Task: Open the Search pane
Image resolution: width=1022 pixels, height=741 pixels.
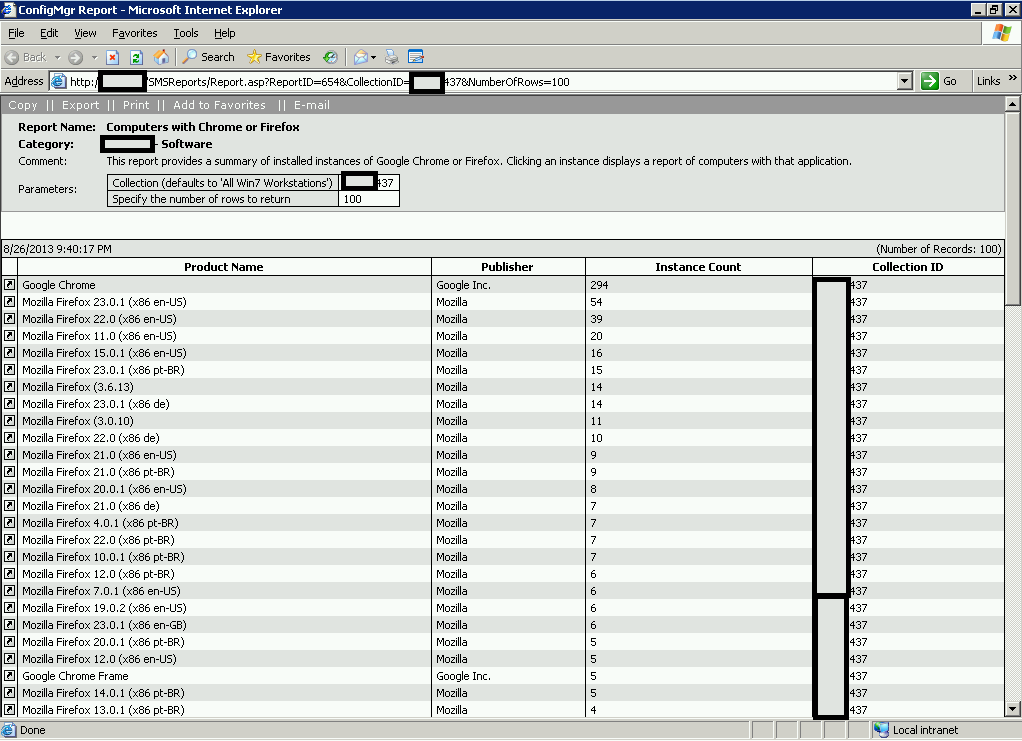Action: click(208, 57)
